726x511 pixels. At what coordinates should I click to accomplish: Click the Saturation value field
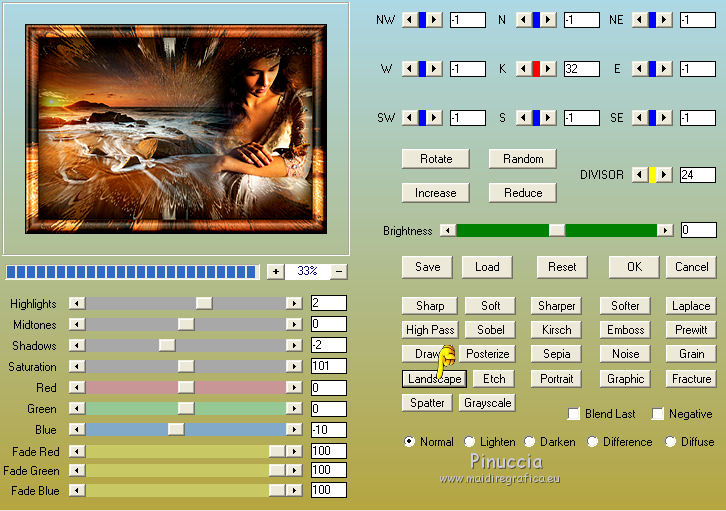click(329, 366)
